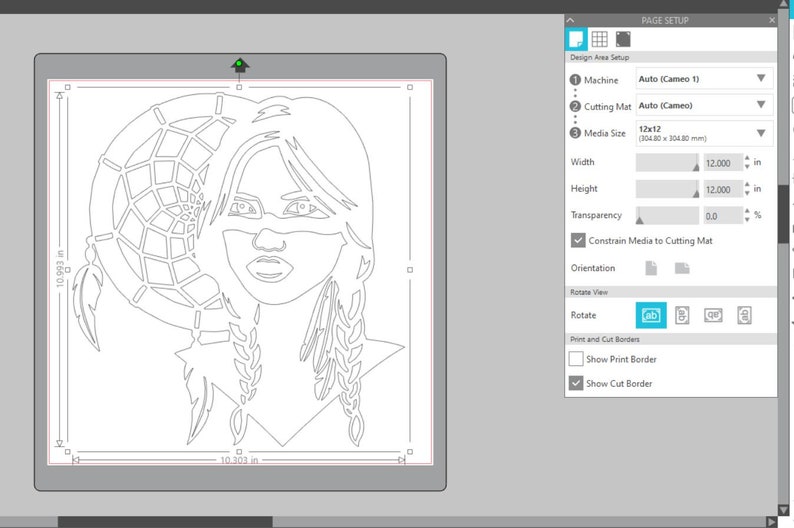794x528 pixels.
Task: Click the Transparency slider
Action: click(x=667, y=216)
